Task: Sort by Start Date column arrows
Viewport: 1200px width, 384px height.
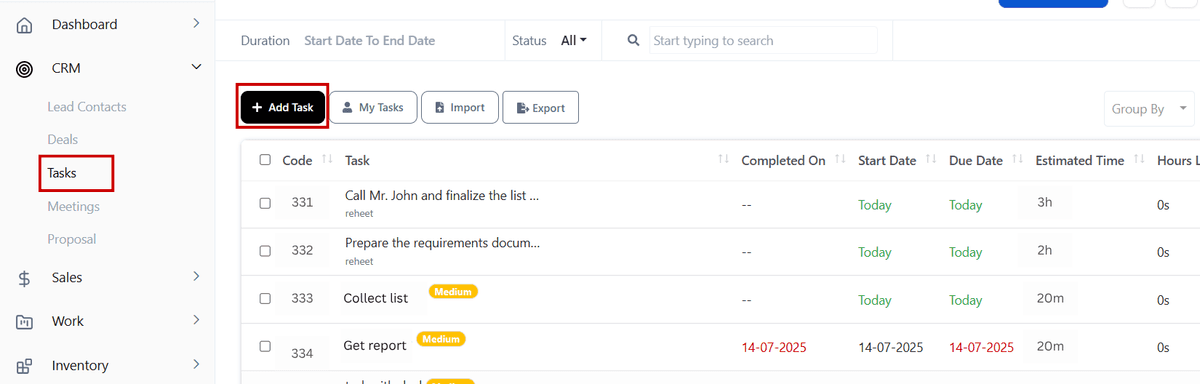Action: pos(931,160)
